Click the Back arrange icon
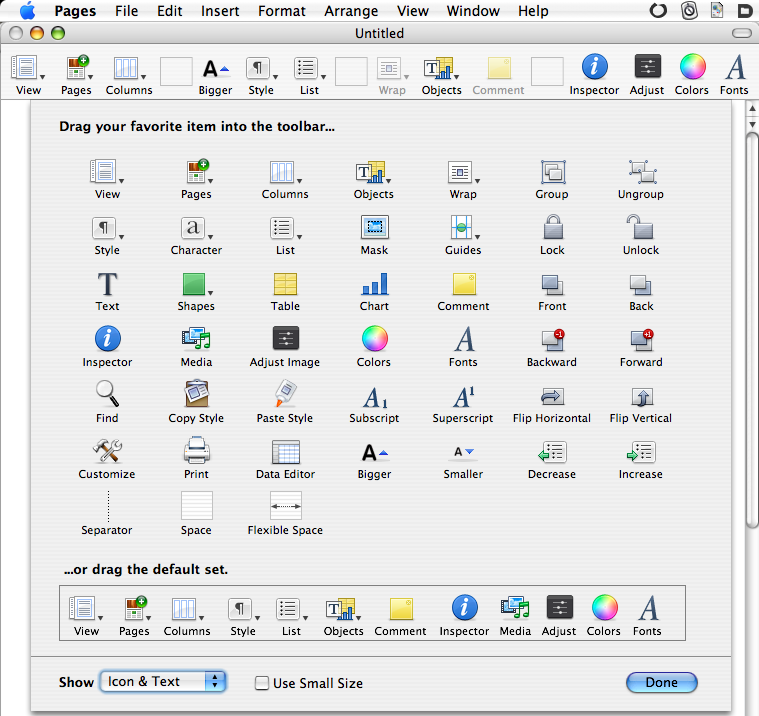Screen dimensions: 759x716 (x=641, y=285)
